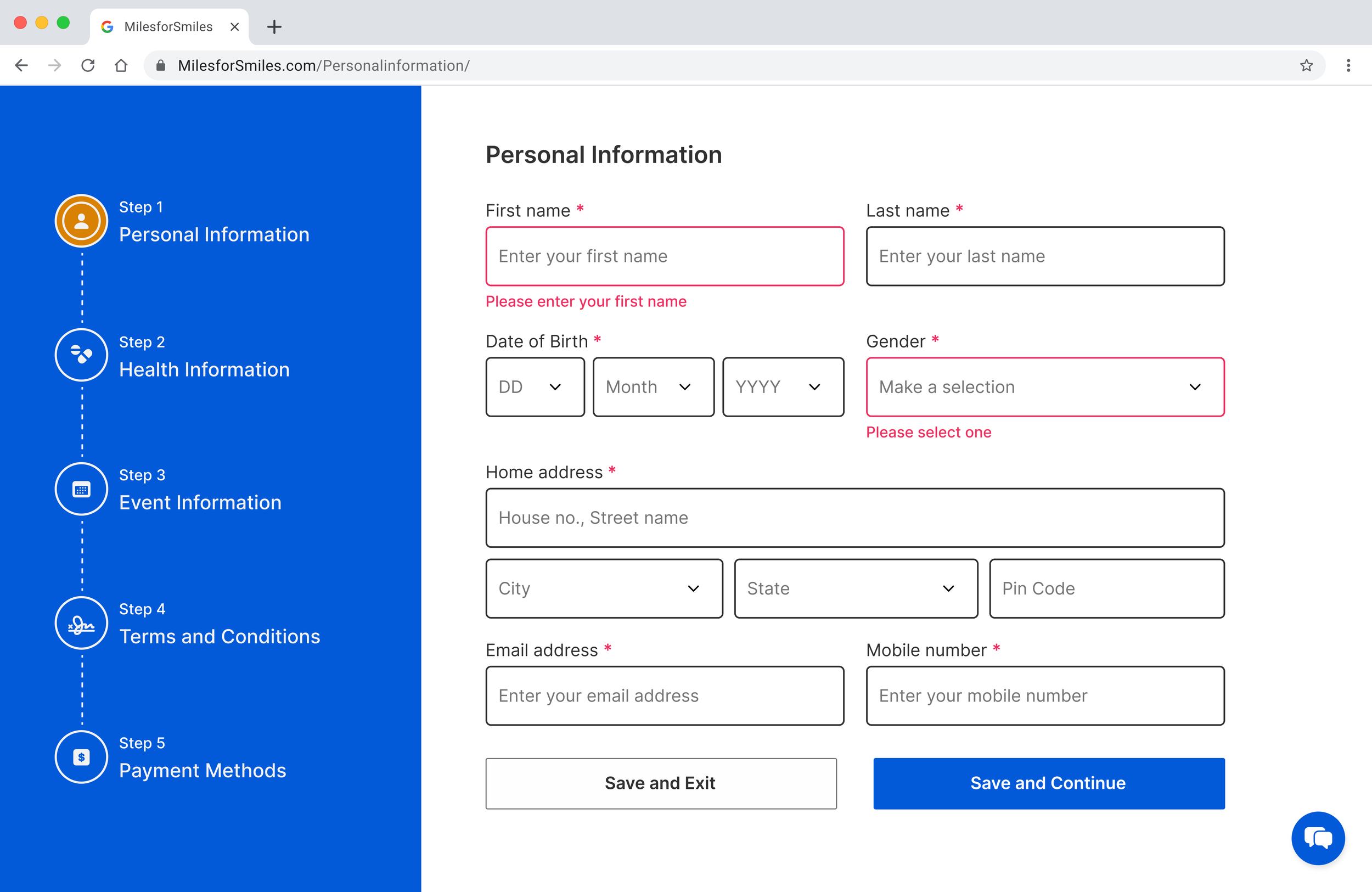Open the Personal Information step label

pos(214,234)
